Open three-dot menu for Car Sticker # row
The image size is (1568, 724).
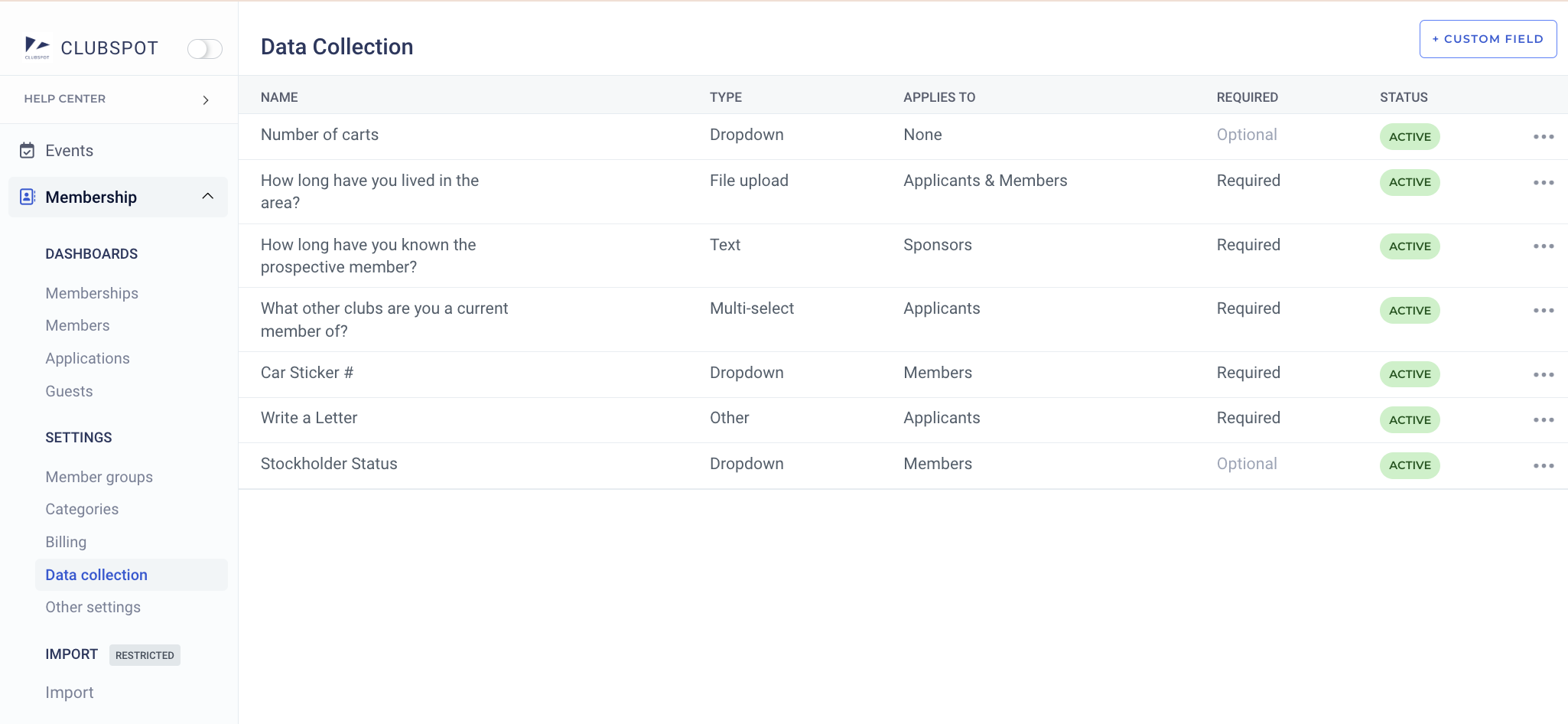[1544, 375]
